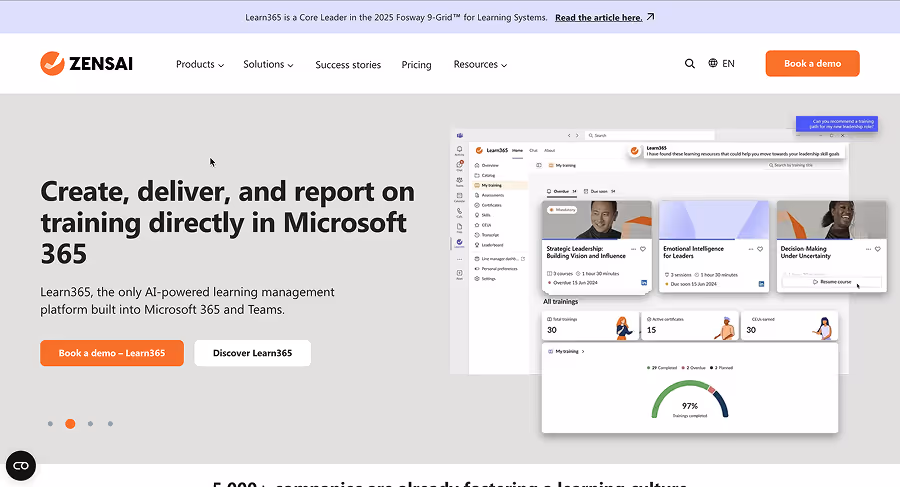The height and width of the screenshot is (487, 900).
Task: Open the Strategic Leadership card thumbnail
Action: [x=597, y=220]
